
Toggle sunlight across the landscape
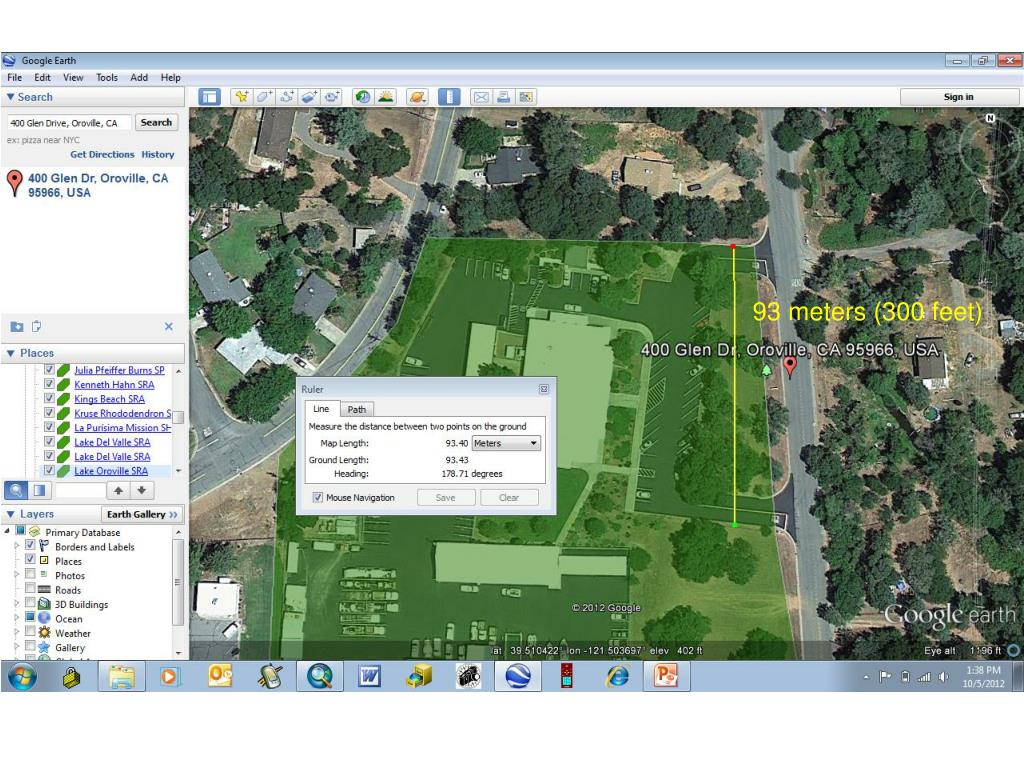click(385, 97)
